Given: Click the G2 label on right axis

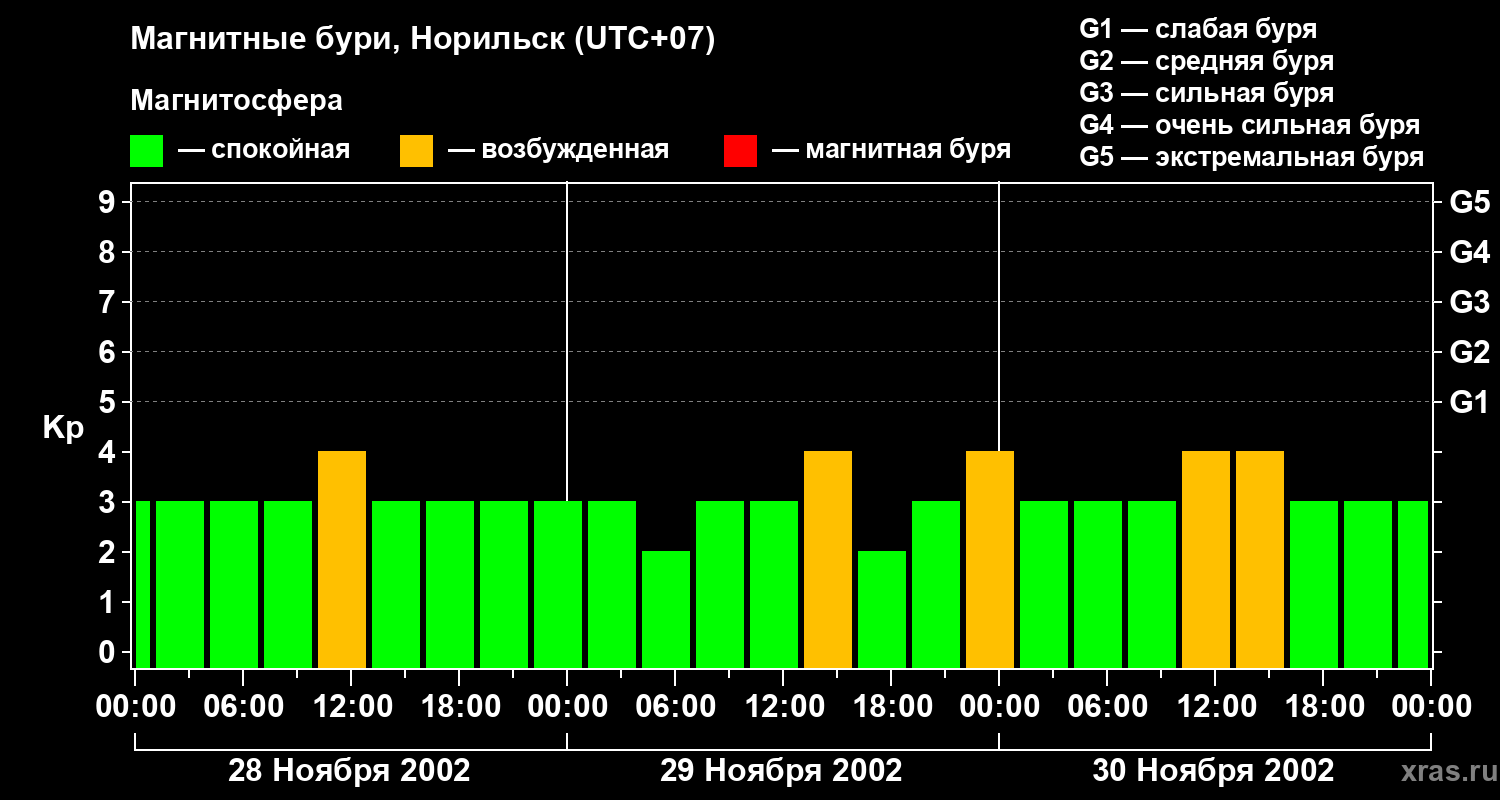Looking at the screenshot, I should (1470, 353).
